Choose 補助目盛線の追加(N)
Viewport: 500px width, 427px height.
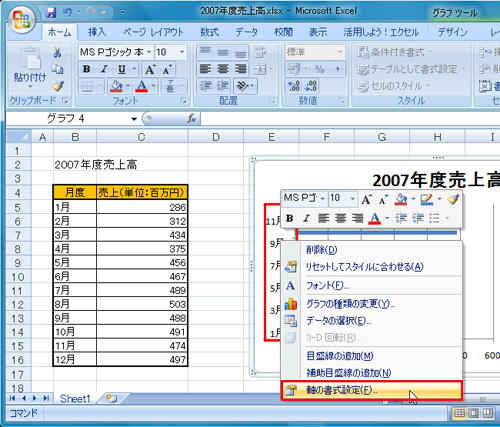point(371,372)
